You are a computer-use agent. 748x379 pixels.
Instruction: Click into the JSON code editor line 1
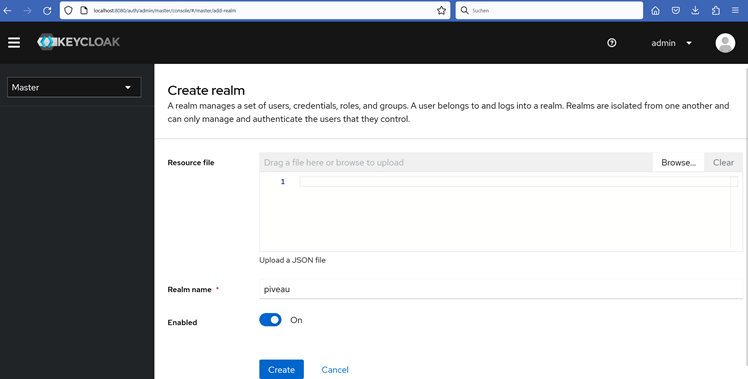[x=519, y=182]
